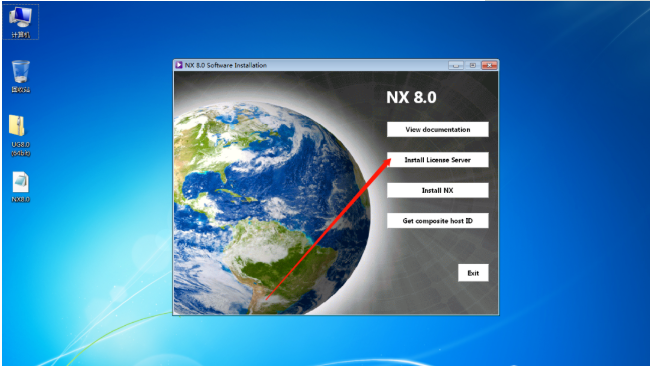Select the Recycle Bin desktop icon

(21, 76)
